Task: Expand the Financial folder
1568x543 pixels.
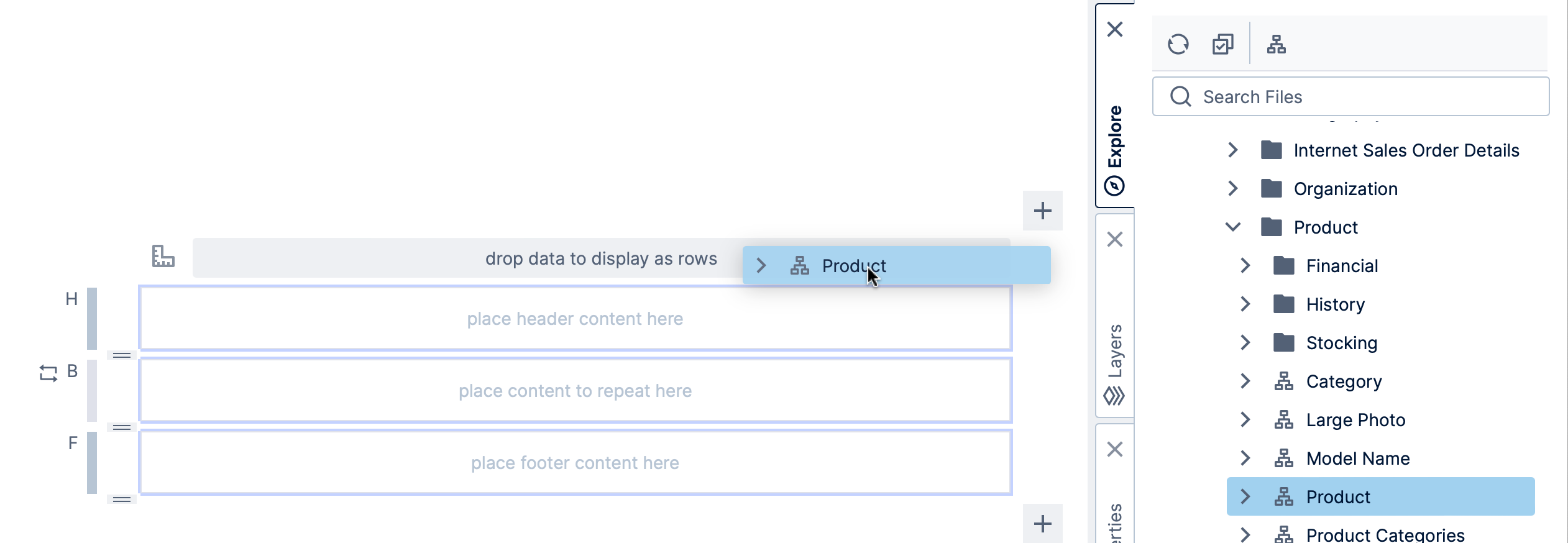Action: click(1245, 265)
